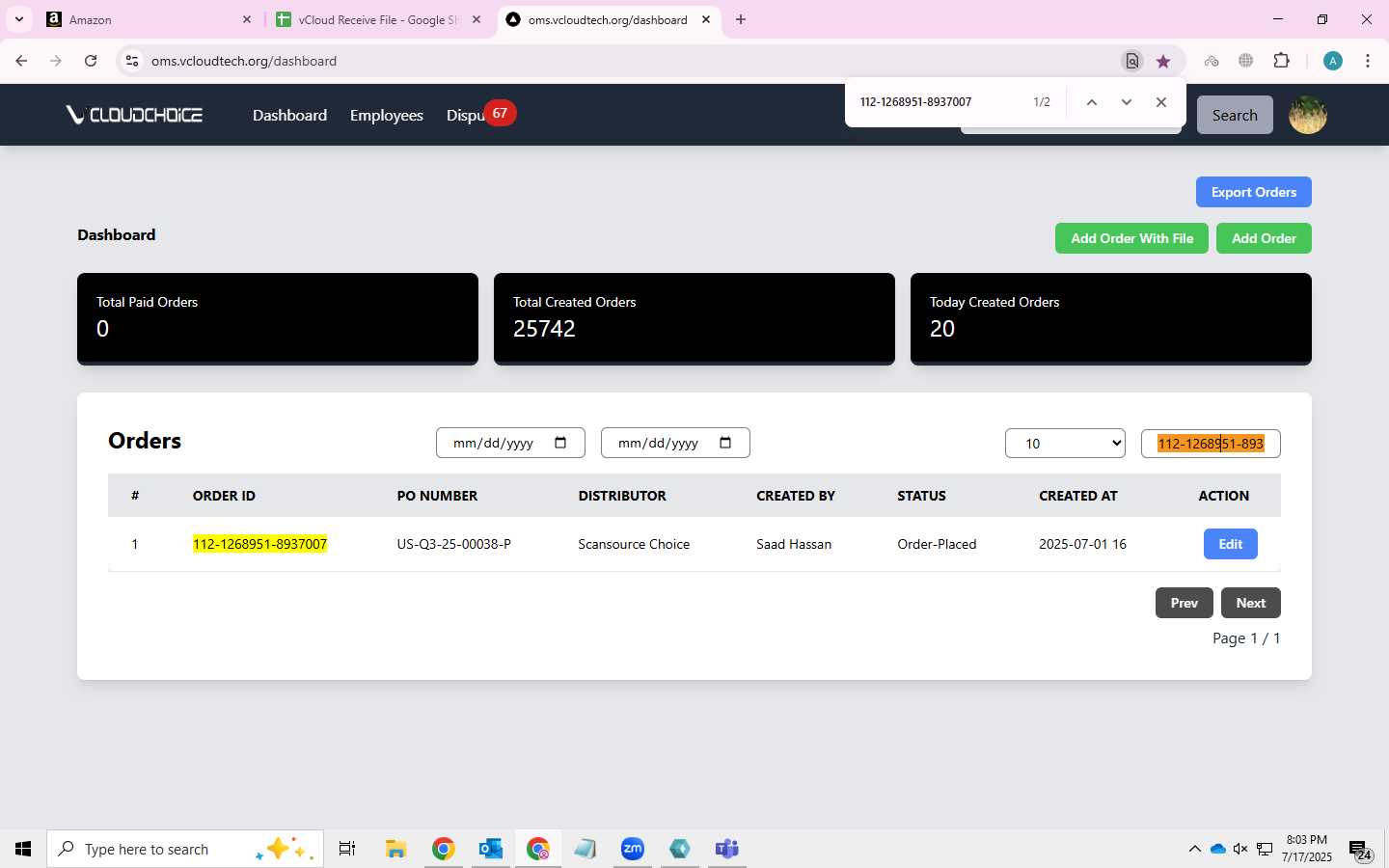
Task: Click Export Orders button
Action: point(1253,192)
